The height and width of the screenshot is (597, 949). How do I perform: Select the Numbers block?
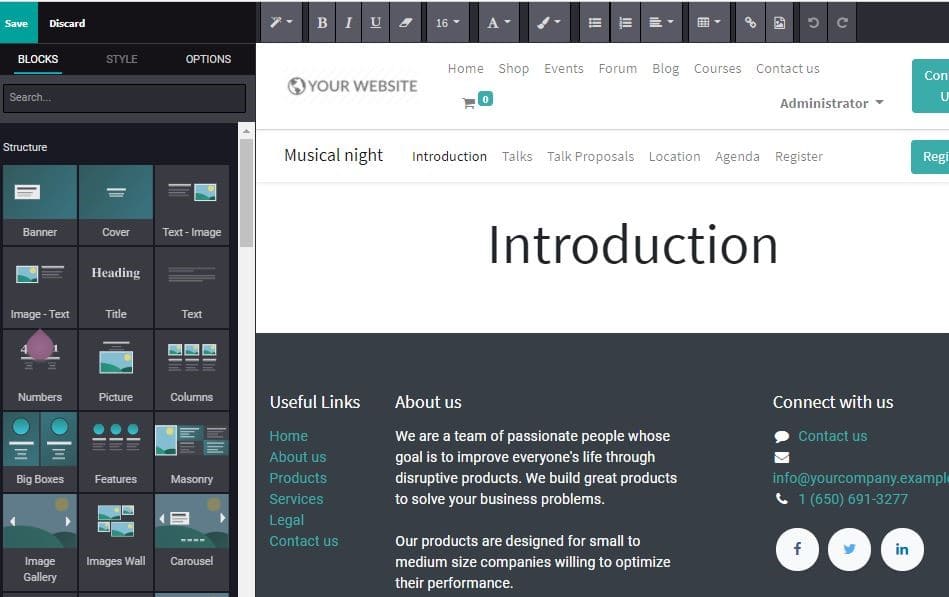40,369
